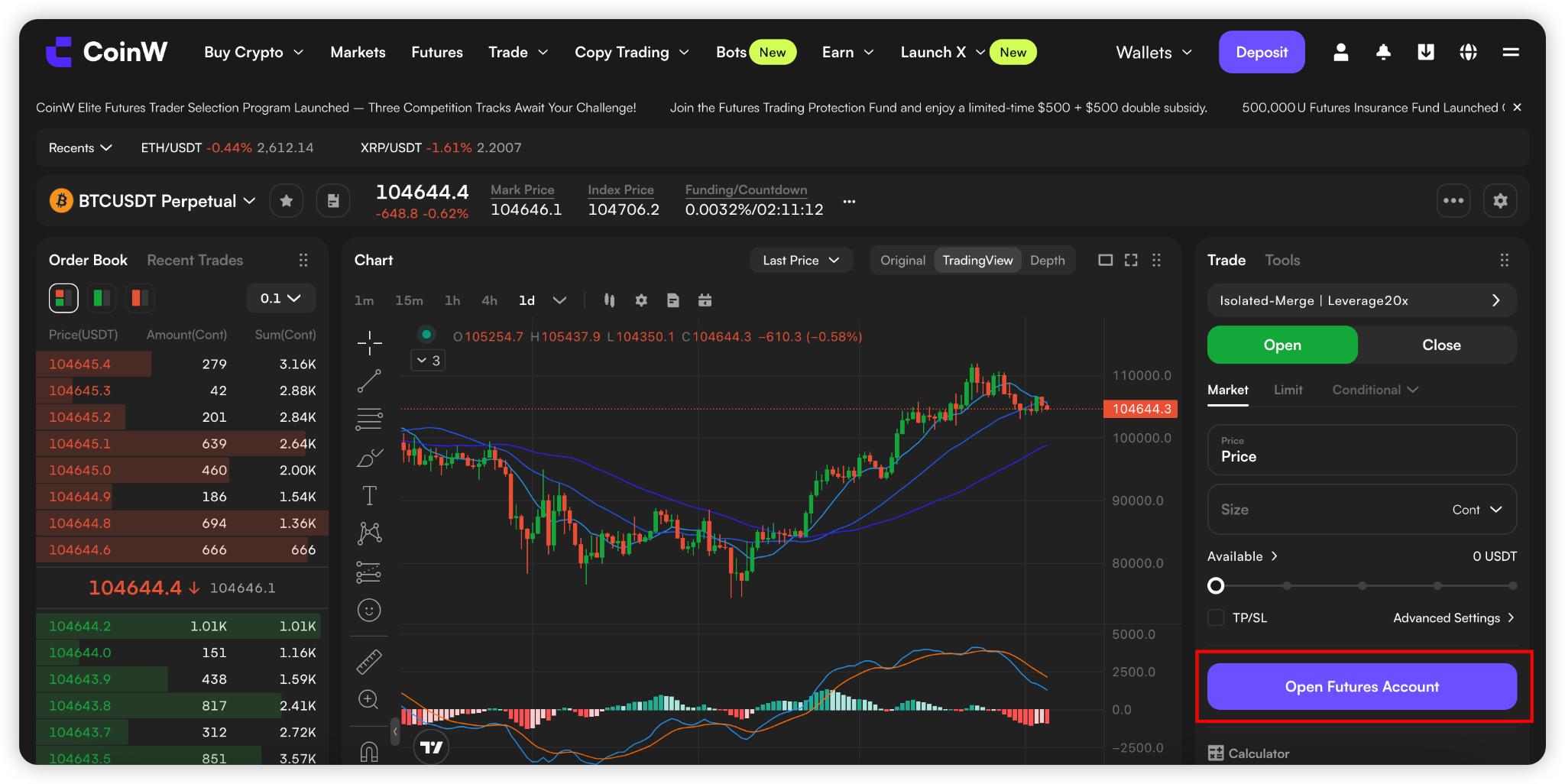
Task: Click the app download icon
Action: pyautogui.click(x=1426, y=52)
